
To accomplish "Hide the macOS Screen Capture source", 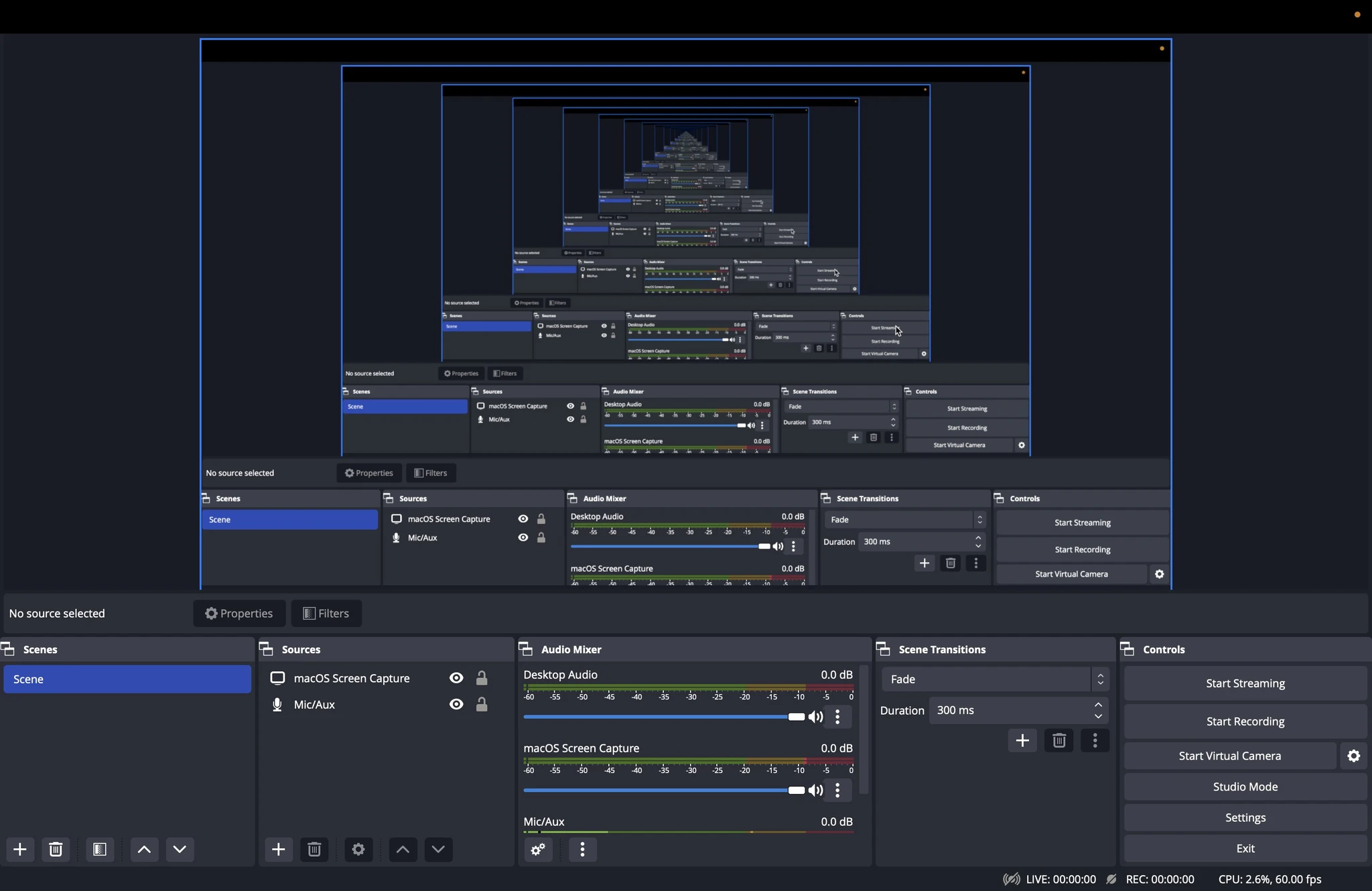I will (456, 679).
